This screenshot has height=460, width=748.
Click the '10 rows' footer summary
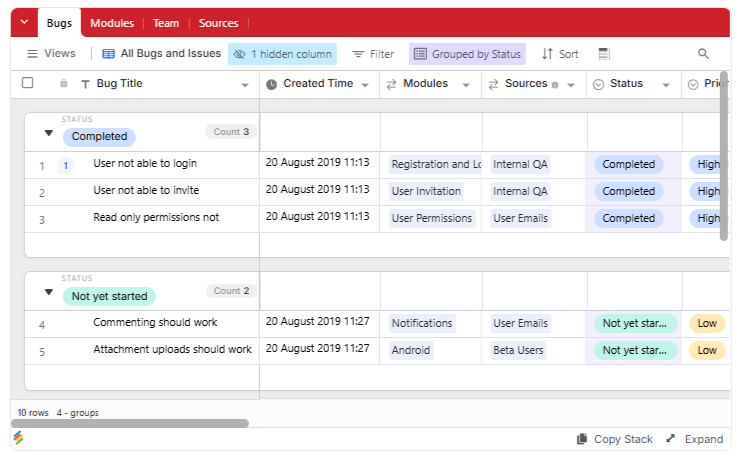[33, 413]
